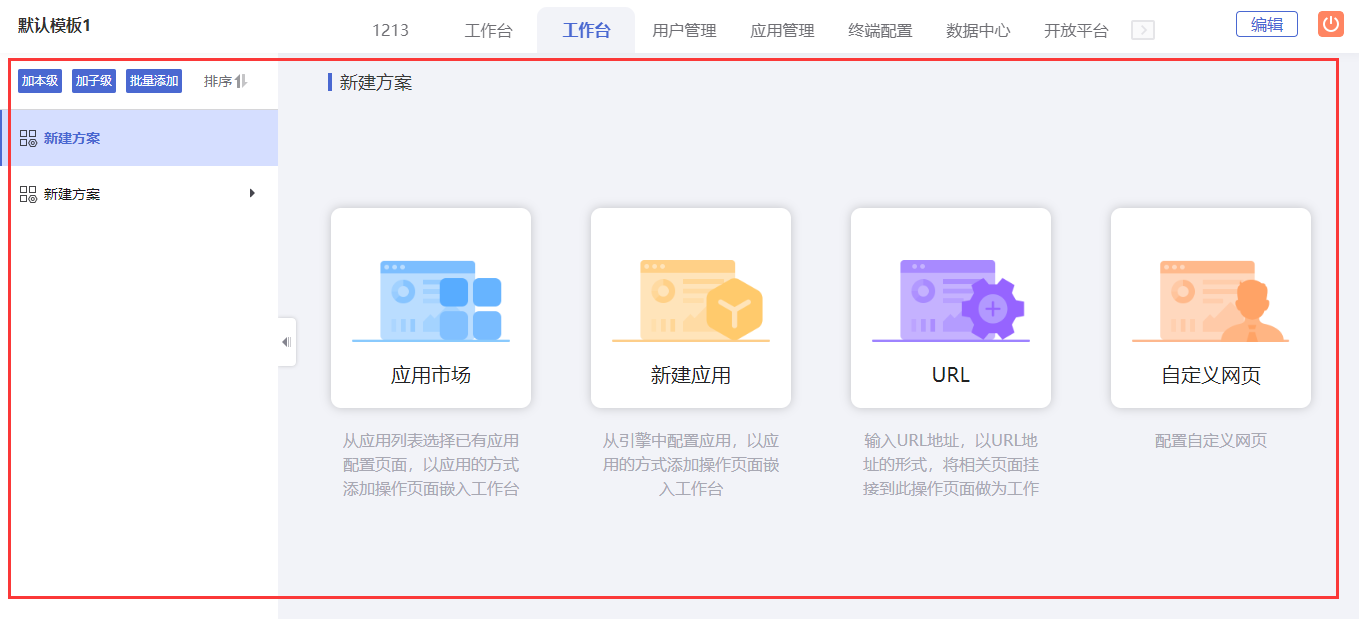Choose the 自定义网页 card
The height and width of the screenshot is (619, 1359).
click(x=1211, y=308)
